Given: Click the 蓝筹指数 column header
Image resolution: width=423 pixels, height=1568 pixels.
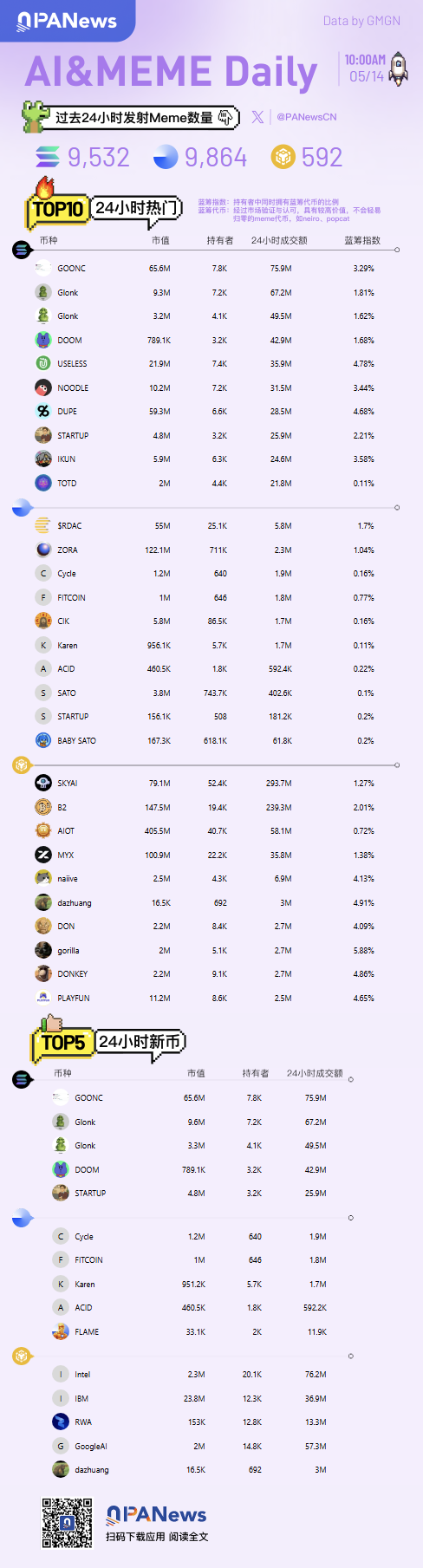Looking at the screenshot, I should pyautogui.click(x=362, y=240).
